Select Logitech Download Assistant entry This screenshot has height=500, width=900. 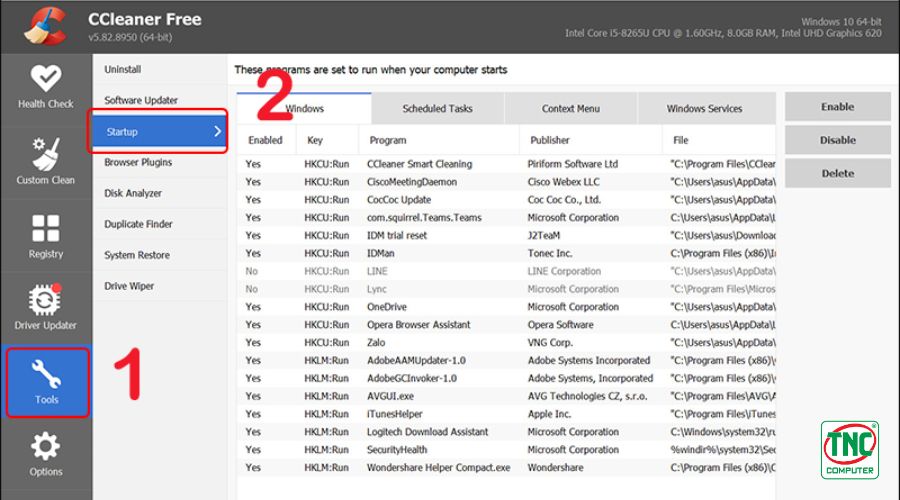[506, 432]
